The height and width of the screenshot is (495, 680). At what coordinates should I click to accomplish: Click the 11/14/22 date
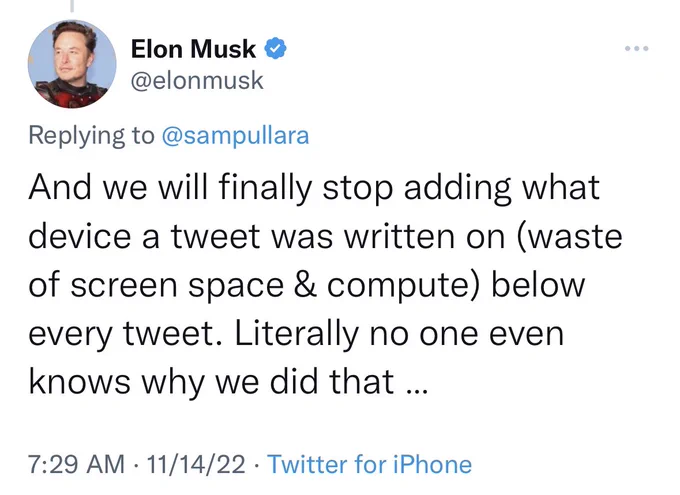pos(196,464)
